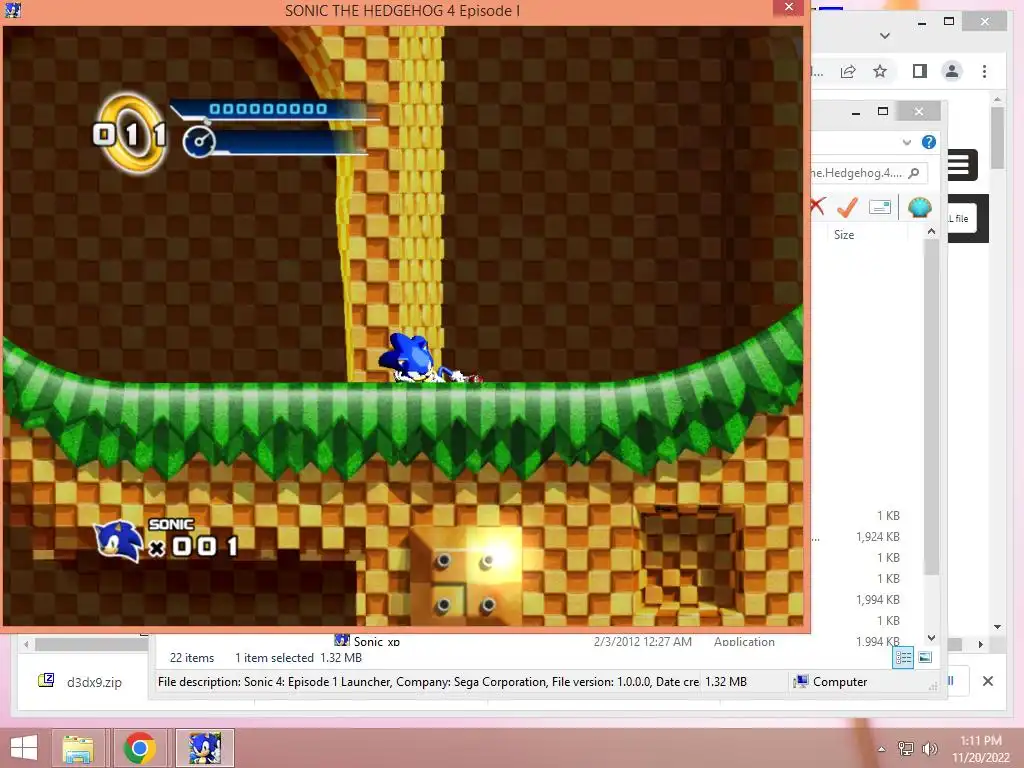Click the orange checkmark ribbon icon
The width and height of the screenshot is (1024, 768).
click(x=847, y=207)
